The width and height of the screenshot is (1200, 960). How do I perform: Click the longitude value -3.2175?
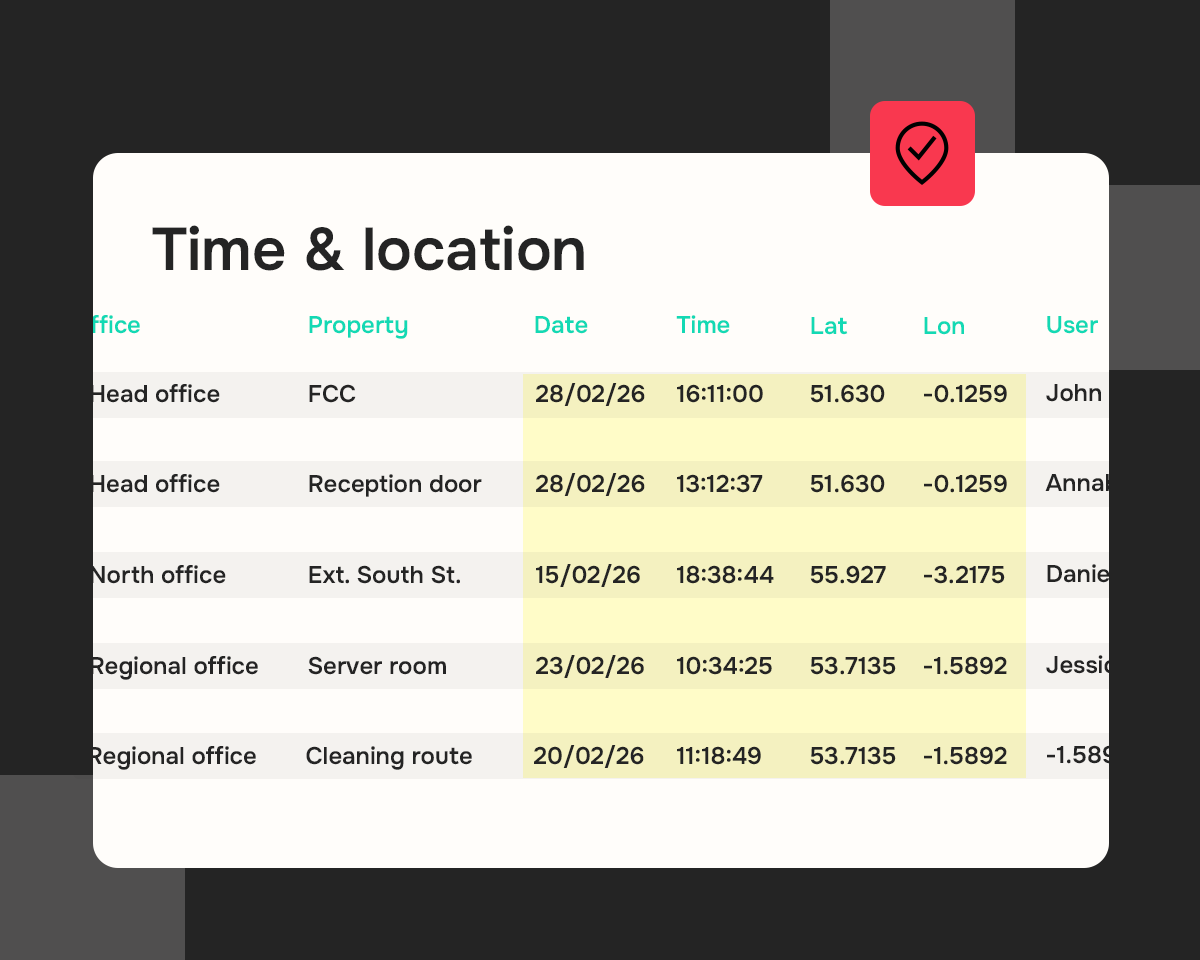[964, 575]
